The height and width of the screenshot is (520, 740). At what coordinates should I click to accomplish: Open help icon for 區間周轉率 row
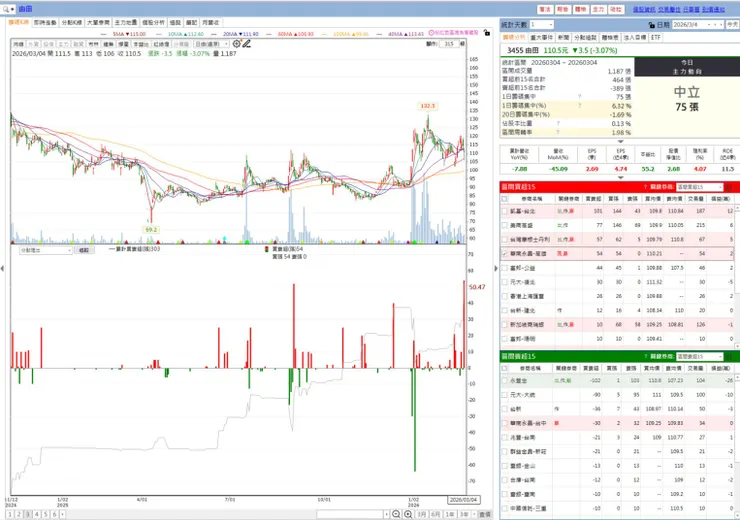click(x=558, y=132)
